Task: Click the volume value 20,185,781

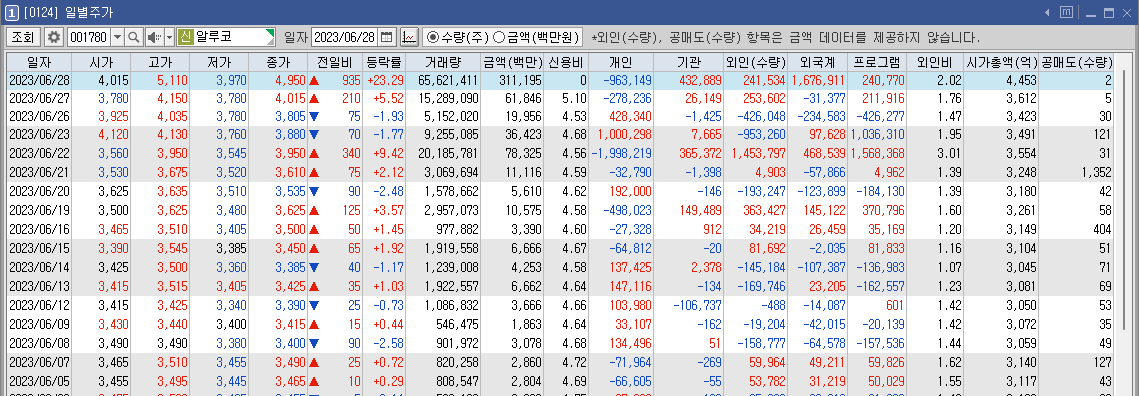Action: [x=447, y=153]
